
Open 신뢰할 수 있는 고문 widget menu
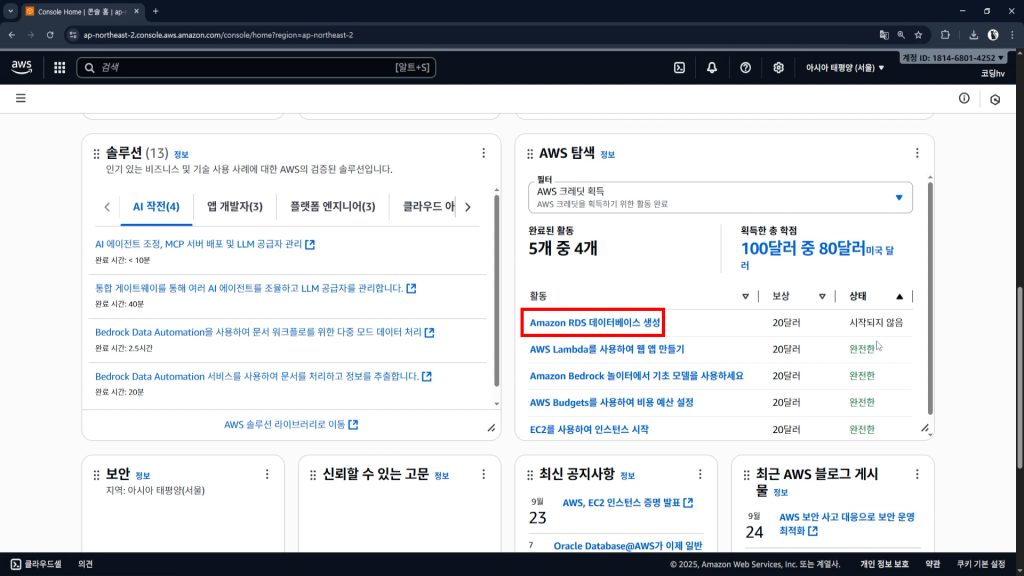[x=483, y=474]
